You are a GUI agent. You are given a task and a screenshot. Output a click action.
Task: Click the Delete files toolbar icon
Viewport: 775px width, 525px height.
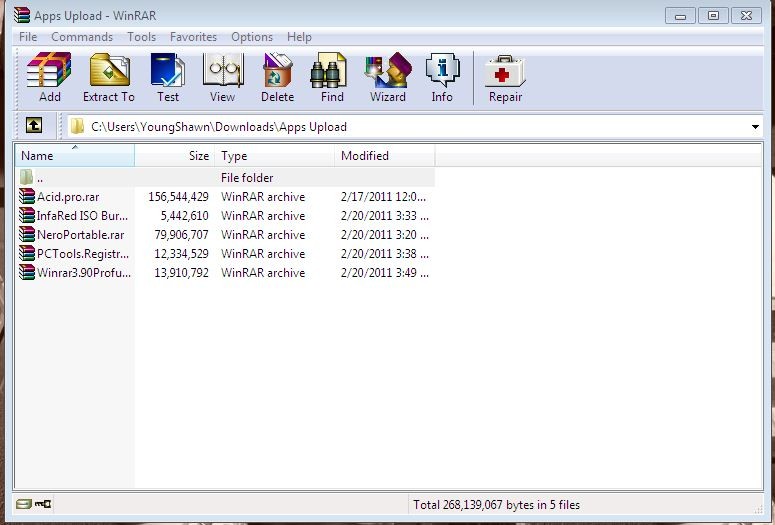[x=277, y=78]
